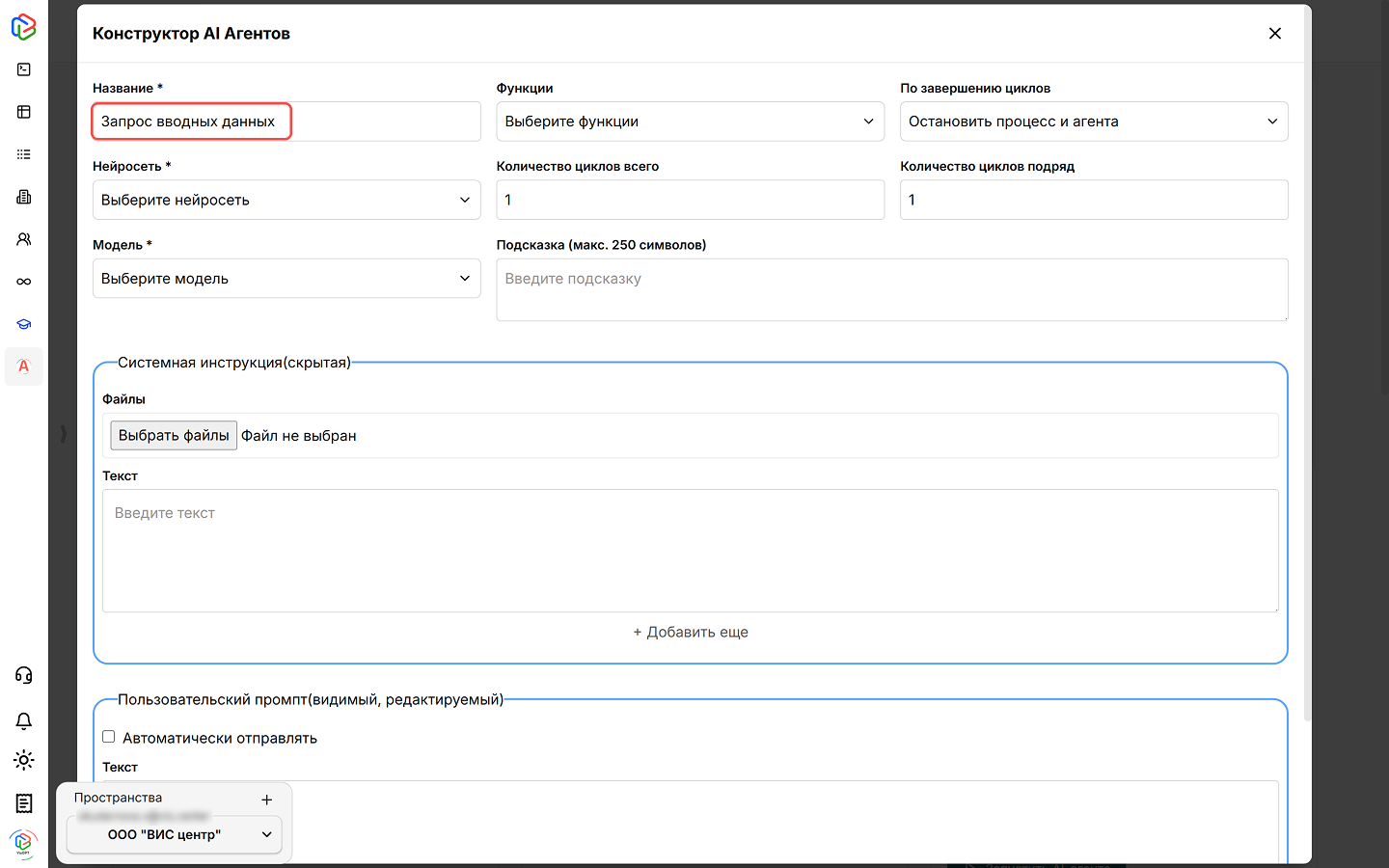Click the 'Выбрать файлы' button
The width and height of the screenshot is (1389, 868).
pyautogui.click(x=174, y=436)
